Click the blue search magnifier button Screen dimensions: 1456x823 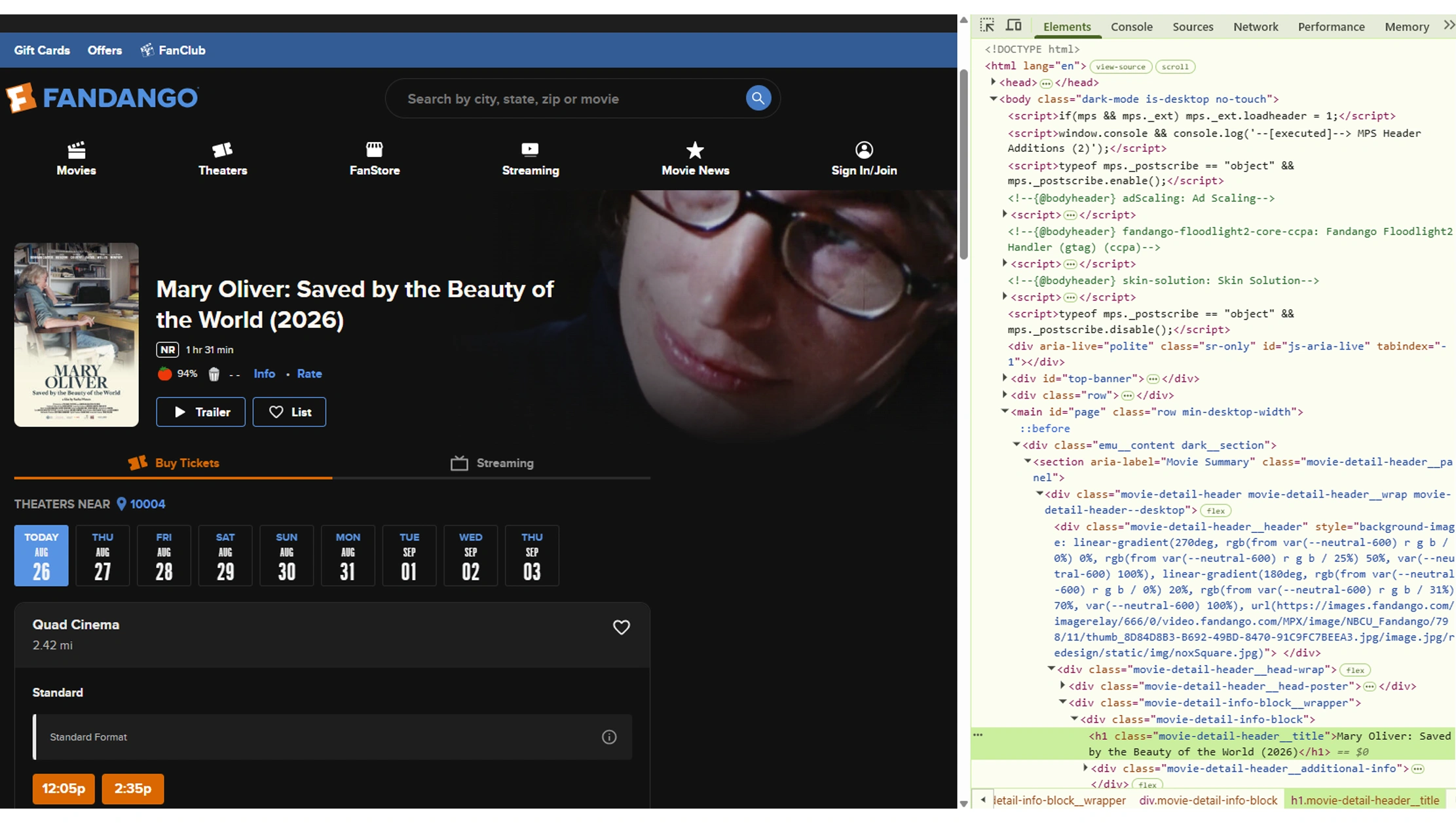758,98
